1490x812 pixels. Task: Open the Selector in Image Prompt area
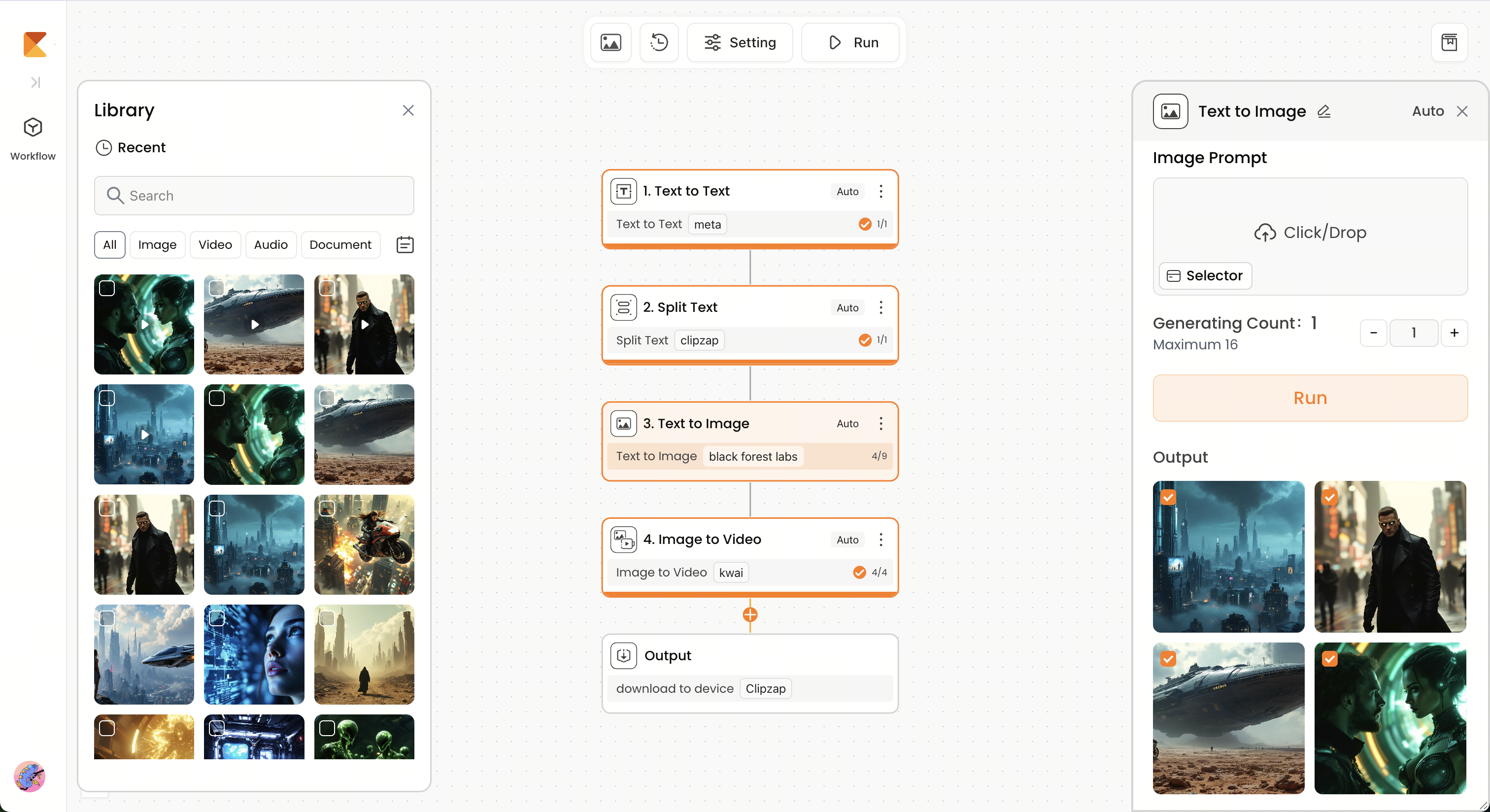[x=1205, y=275]
